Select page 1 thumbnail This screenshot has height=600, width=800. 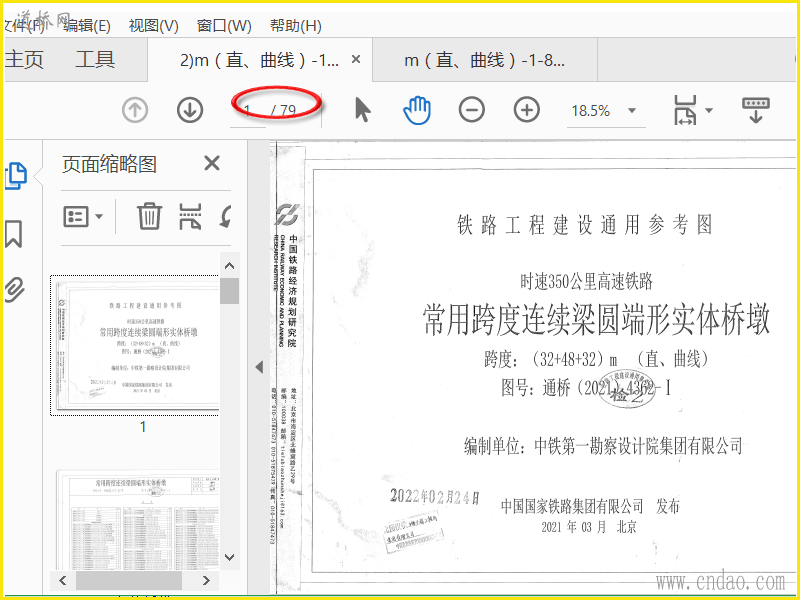coord(136,345)
